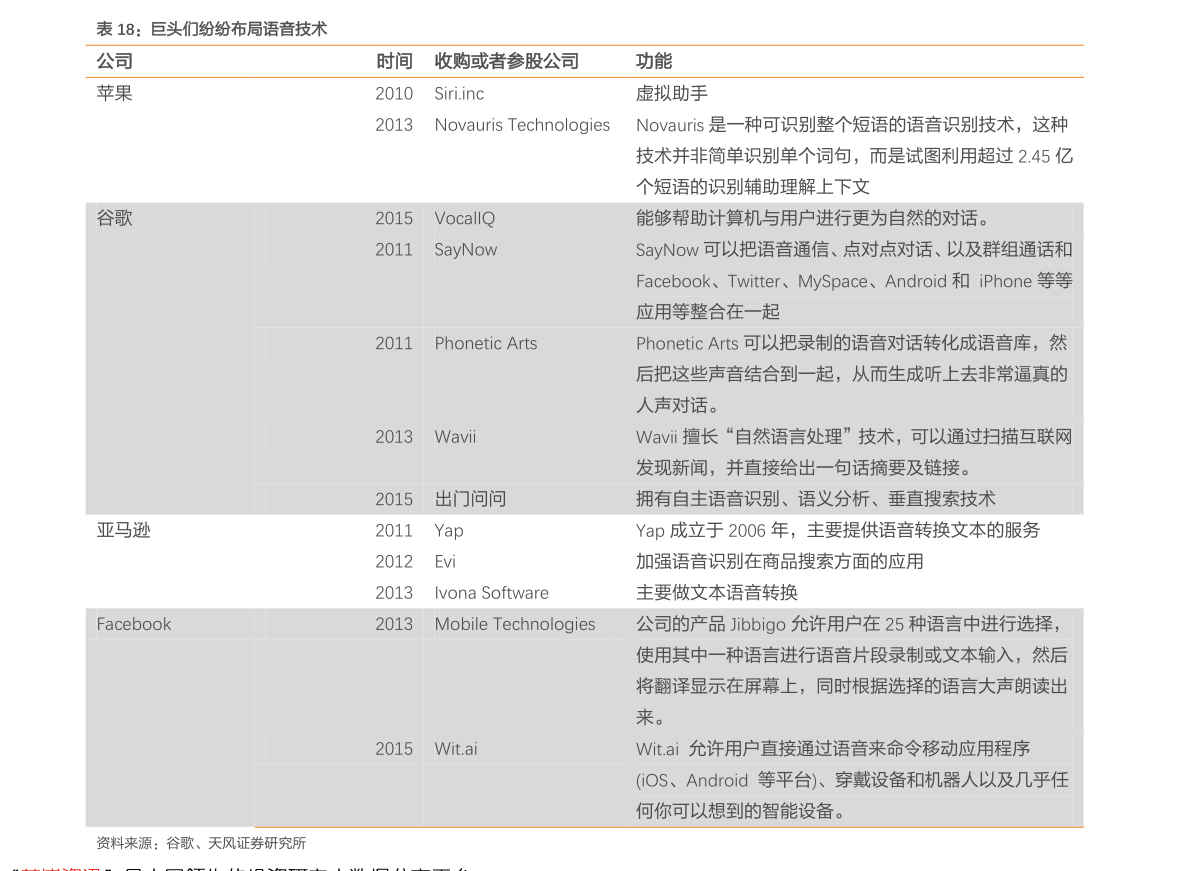Image resolution: width=1191 pixels, height=871 pixels.
Task: Click the line 'Phonetic Arts 可以把录制的语音对话转化成语音库'
Action: pyautogui.click(x=834, y=343)
